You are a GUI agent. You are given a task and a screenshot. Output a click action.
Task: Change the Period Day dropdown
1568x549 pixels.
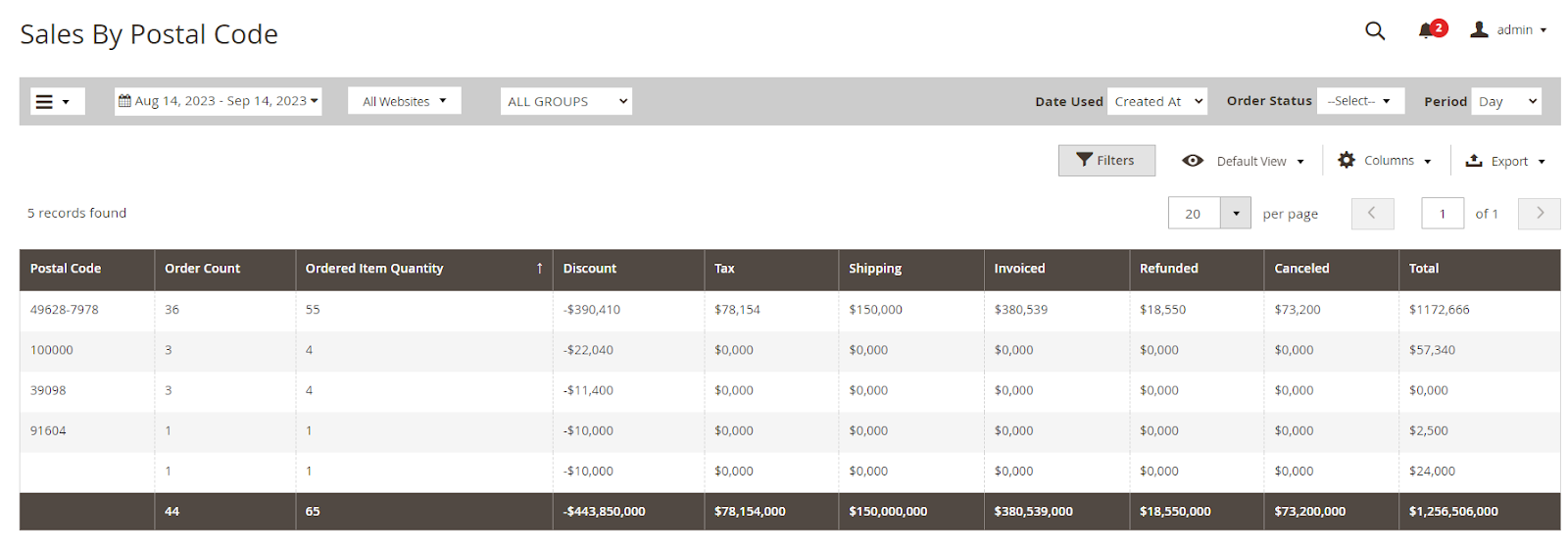[x=1505, y=101]
